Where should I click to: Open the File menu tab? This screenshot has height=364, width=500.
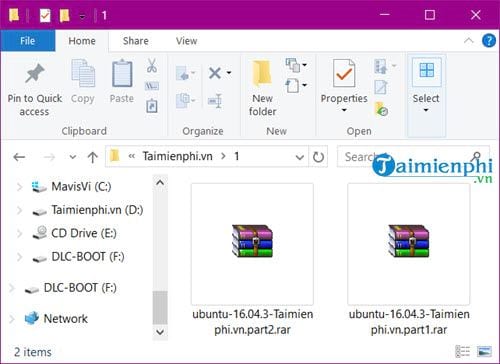point(28,41)
